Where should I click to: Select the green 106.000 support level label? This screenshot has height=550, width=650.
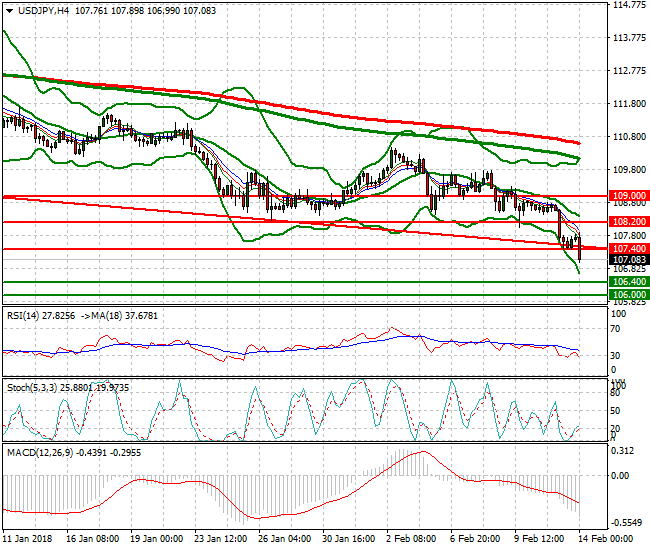point(629,295)
